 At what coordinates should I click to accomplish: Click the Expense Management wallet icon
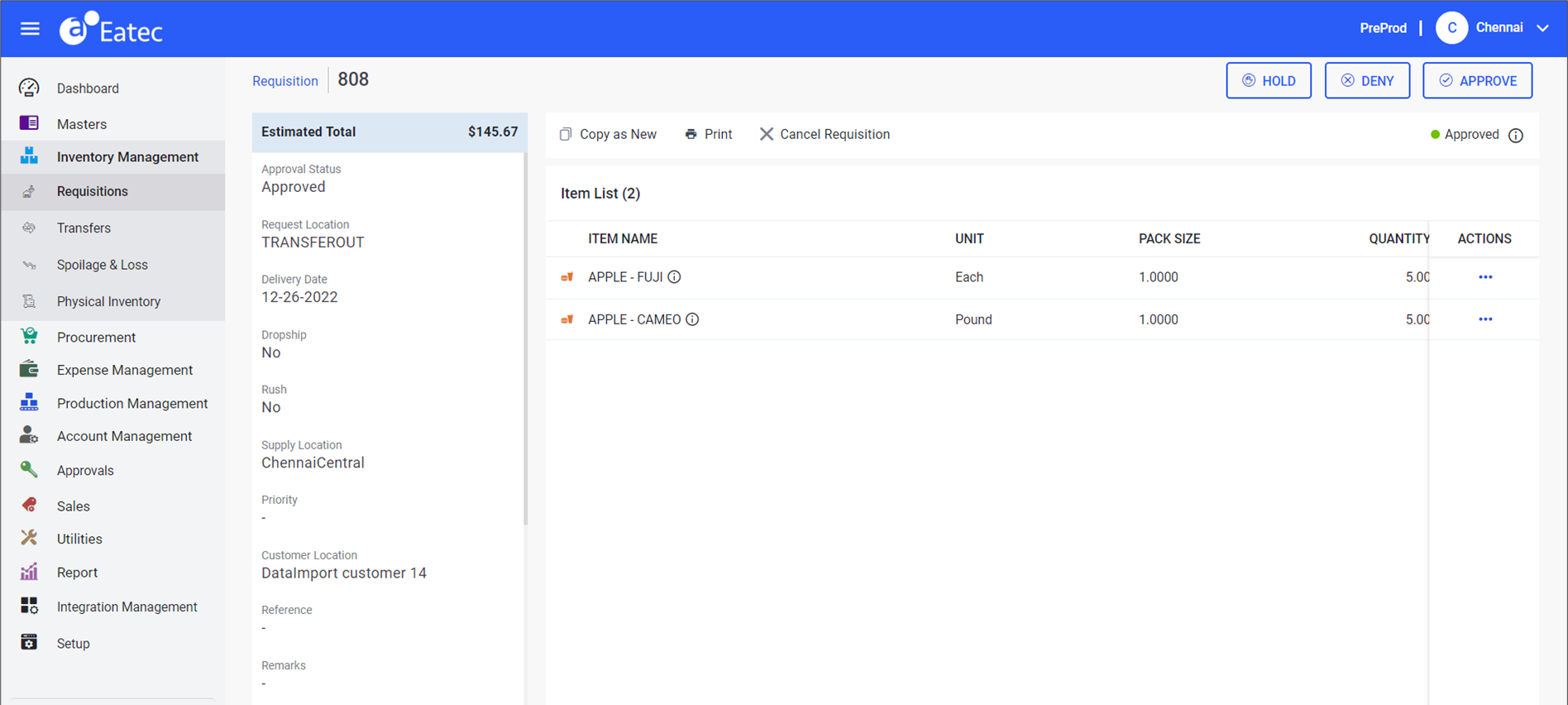(x=29, y=369)
